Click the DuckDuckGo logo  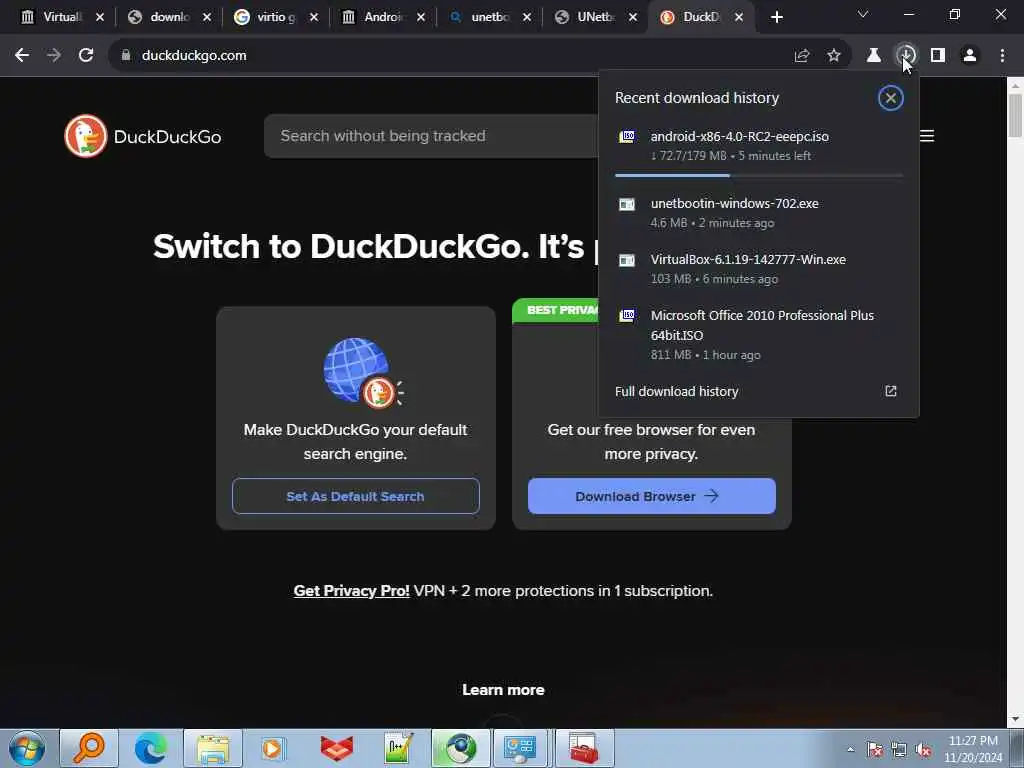click(143, 136)
